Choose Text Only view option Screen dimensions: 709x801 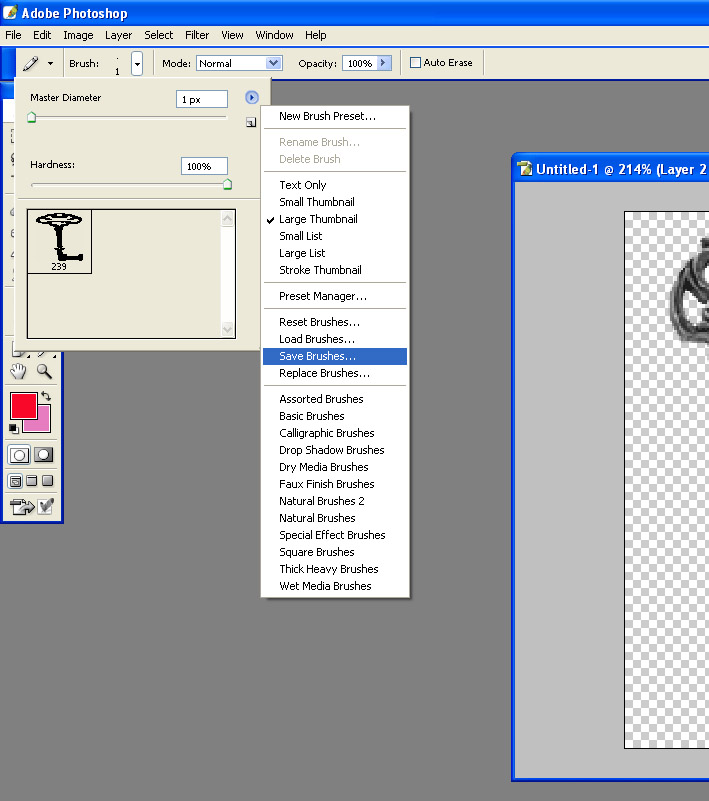(x=335, y=185)
